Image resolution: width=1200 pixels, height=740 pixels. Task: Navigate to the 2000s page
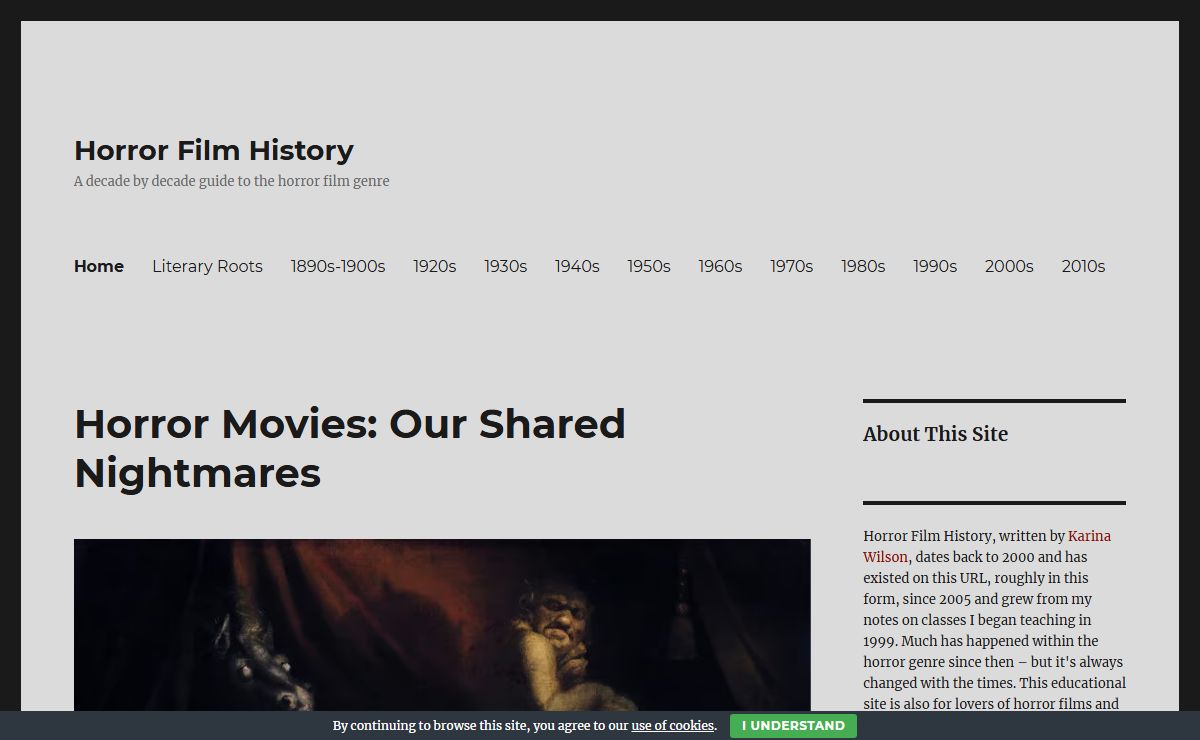click(1009, 266)
